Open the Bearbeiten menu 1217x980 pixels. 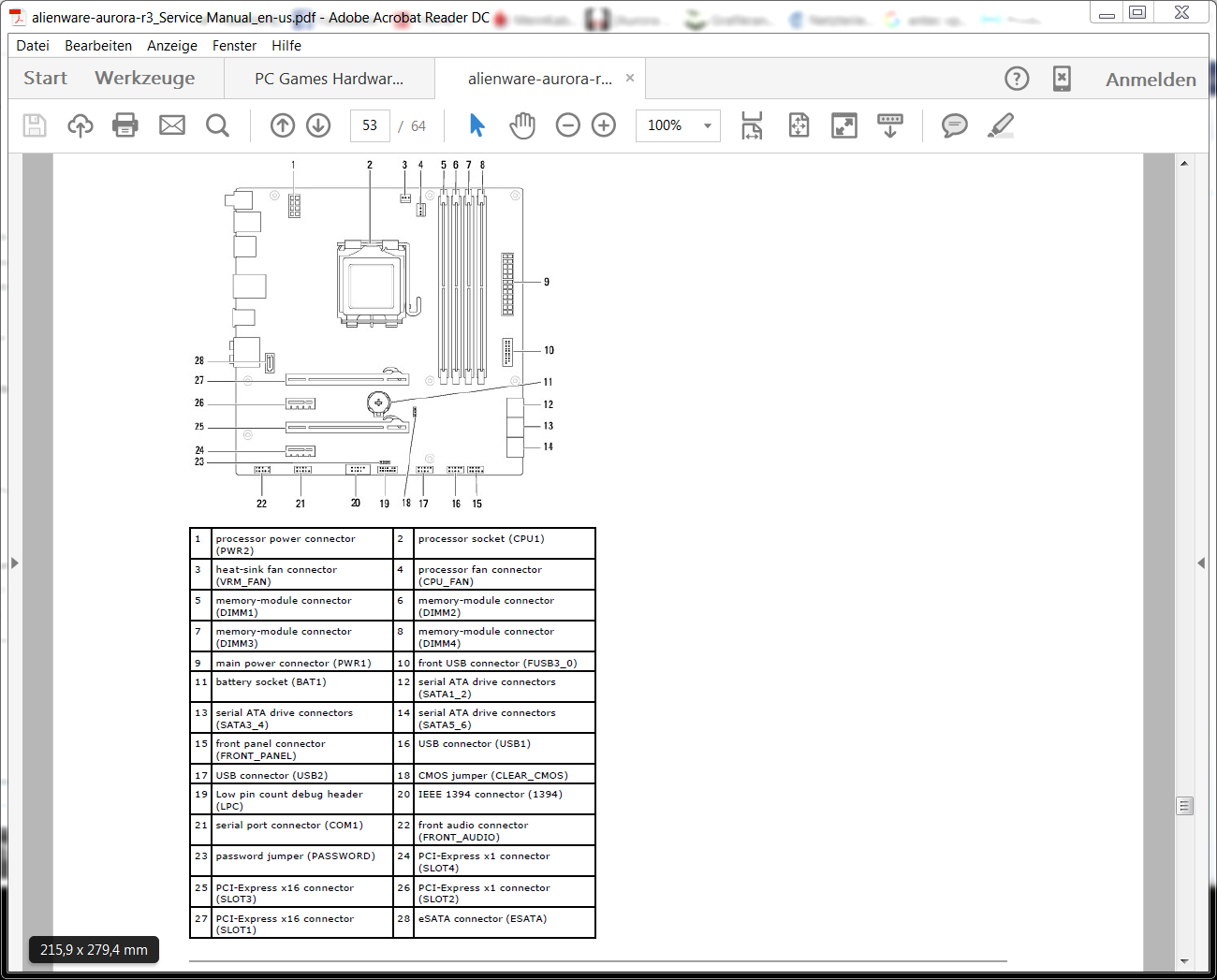98,46
